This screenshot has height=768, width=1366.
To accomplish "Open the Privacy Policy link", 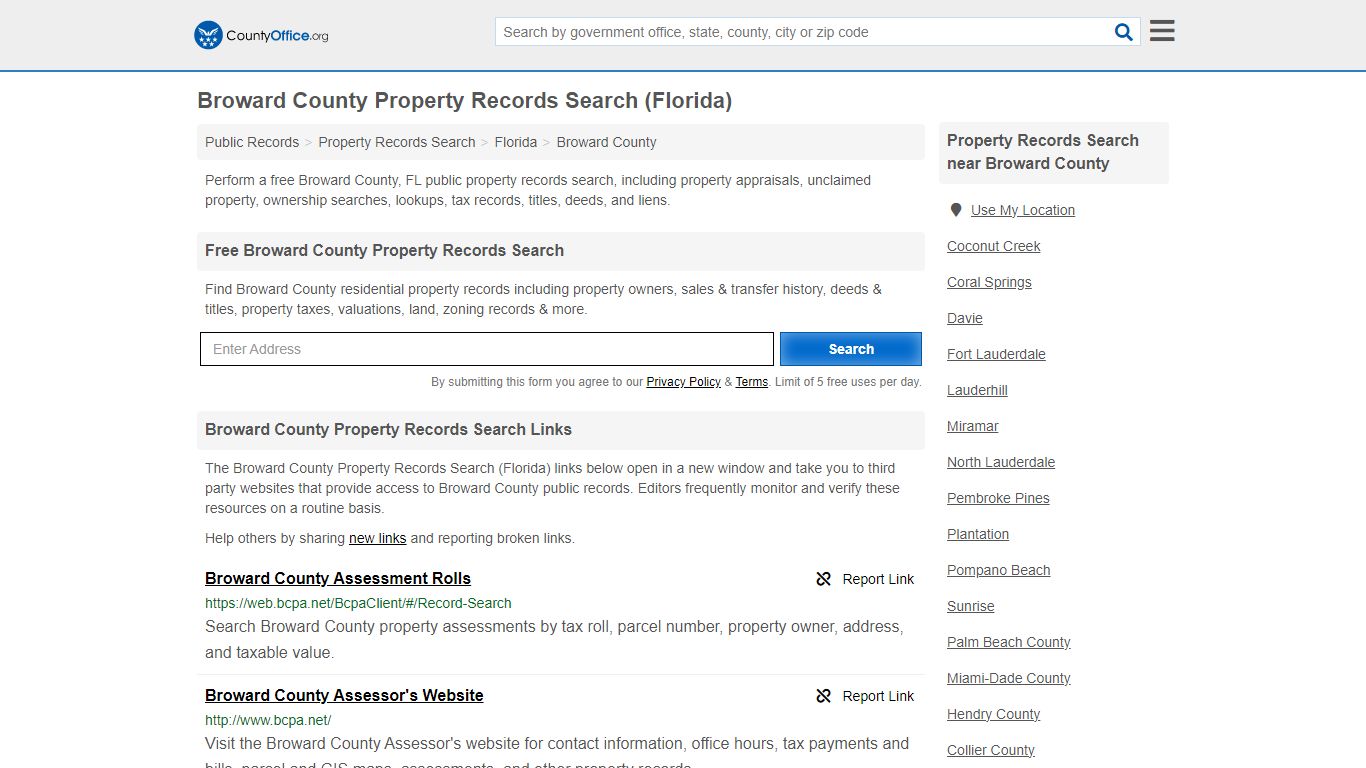I will pos(683,382).
